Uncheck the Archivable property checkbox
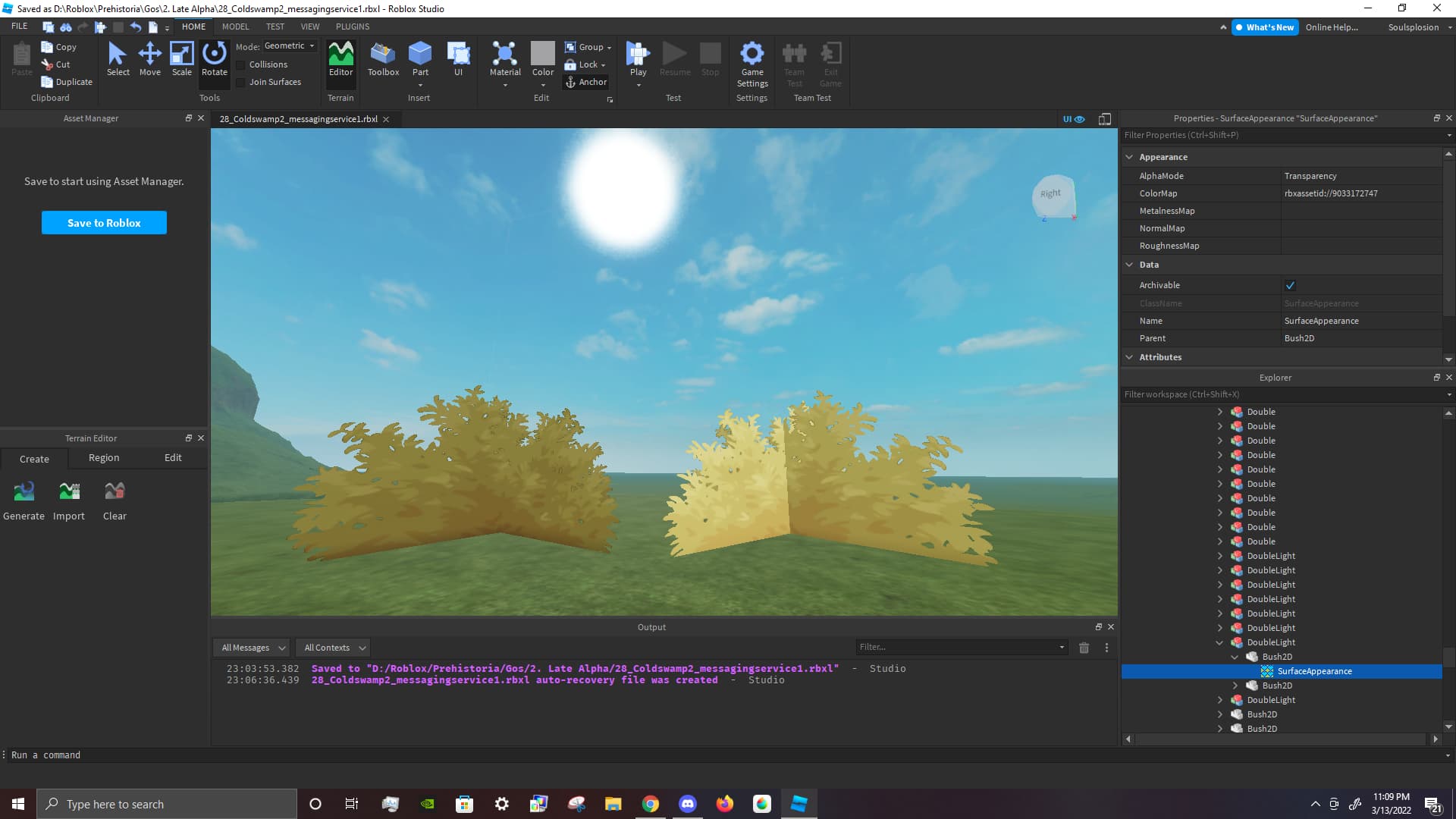 (x=1290, y=286)
